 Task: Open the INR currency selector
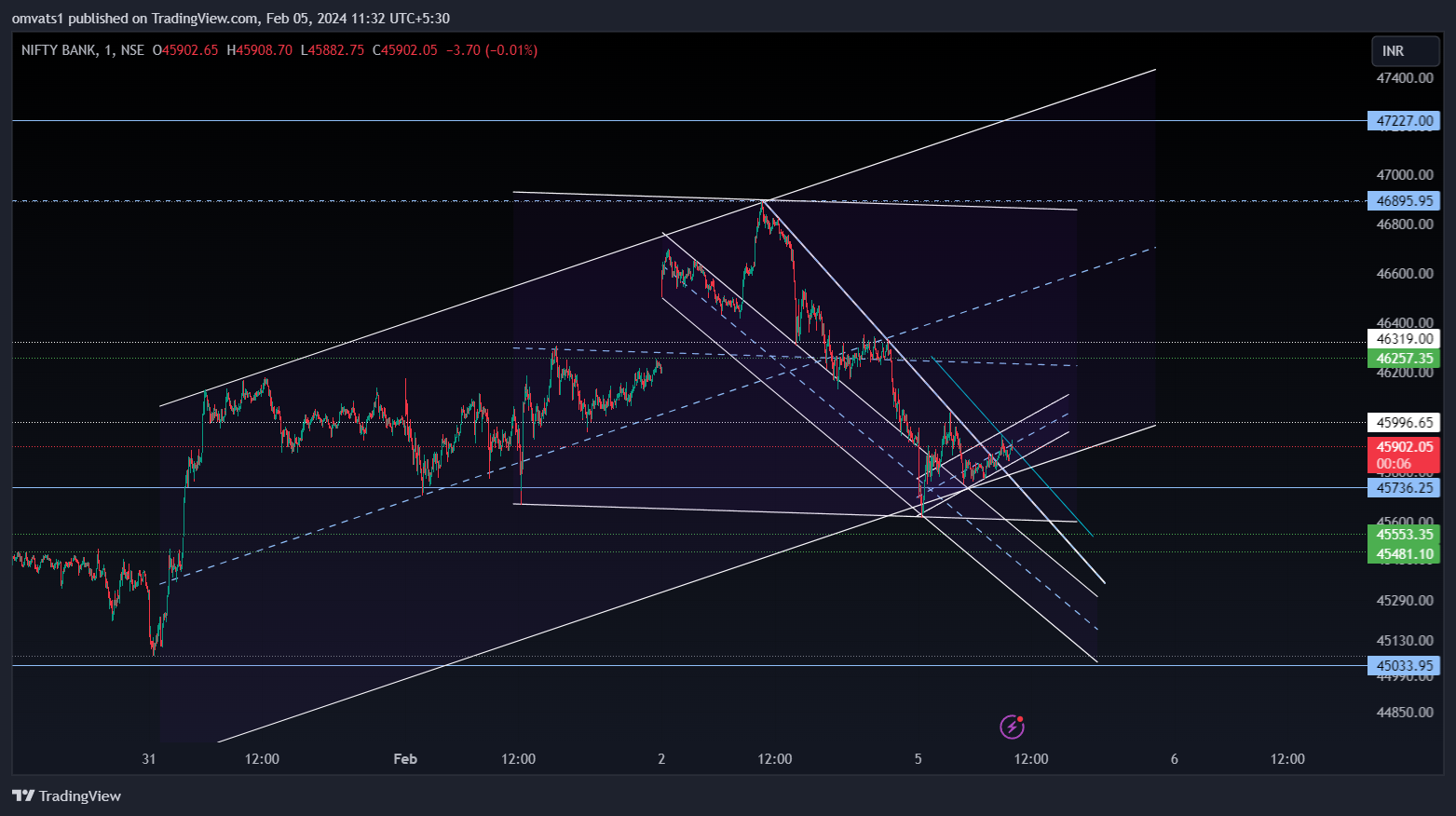click(x=1405, y=51)
